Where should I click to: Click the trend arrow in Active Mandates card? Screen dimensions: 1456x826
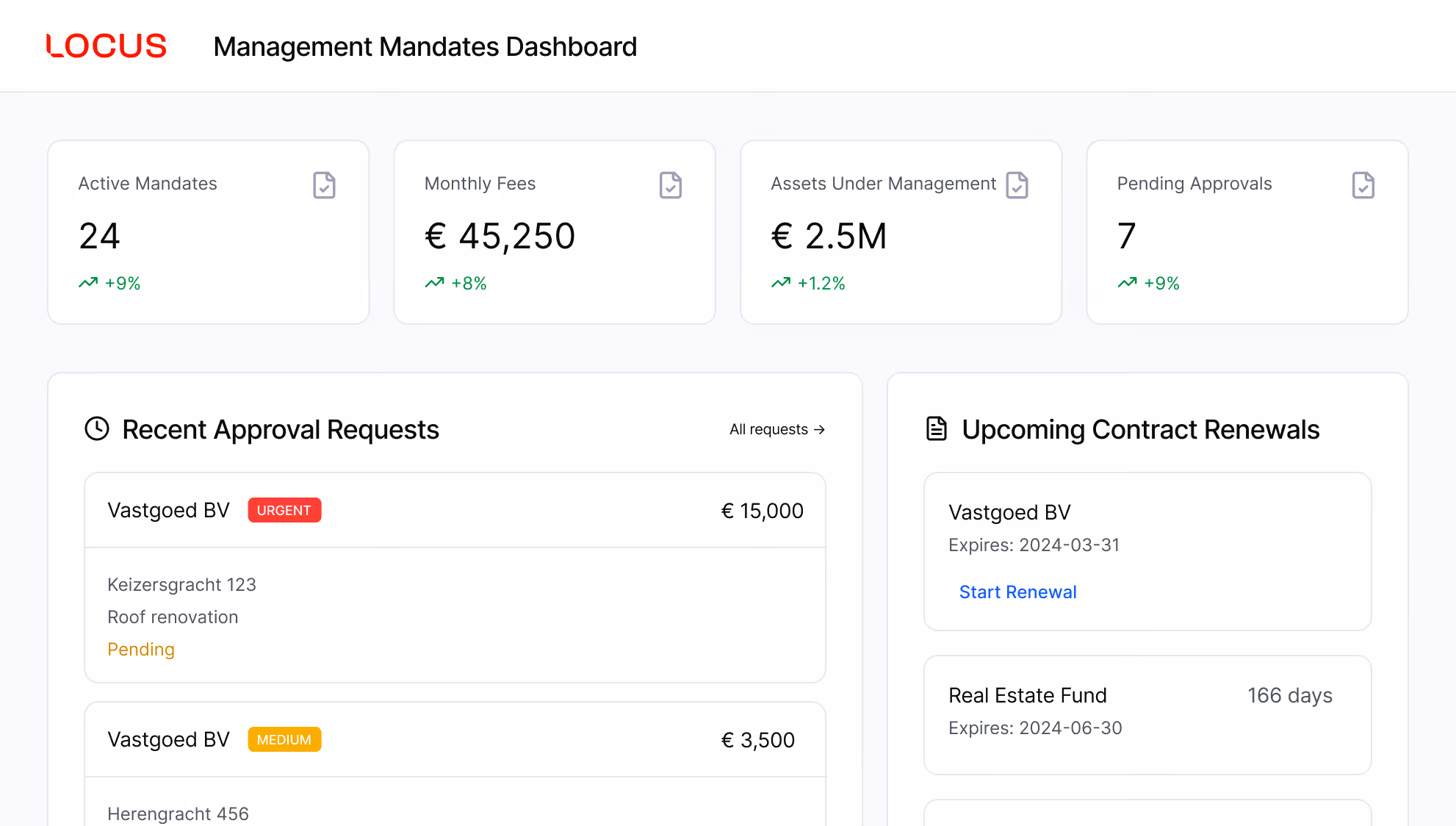tap(88, 283)
